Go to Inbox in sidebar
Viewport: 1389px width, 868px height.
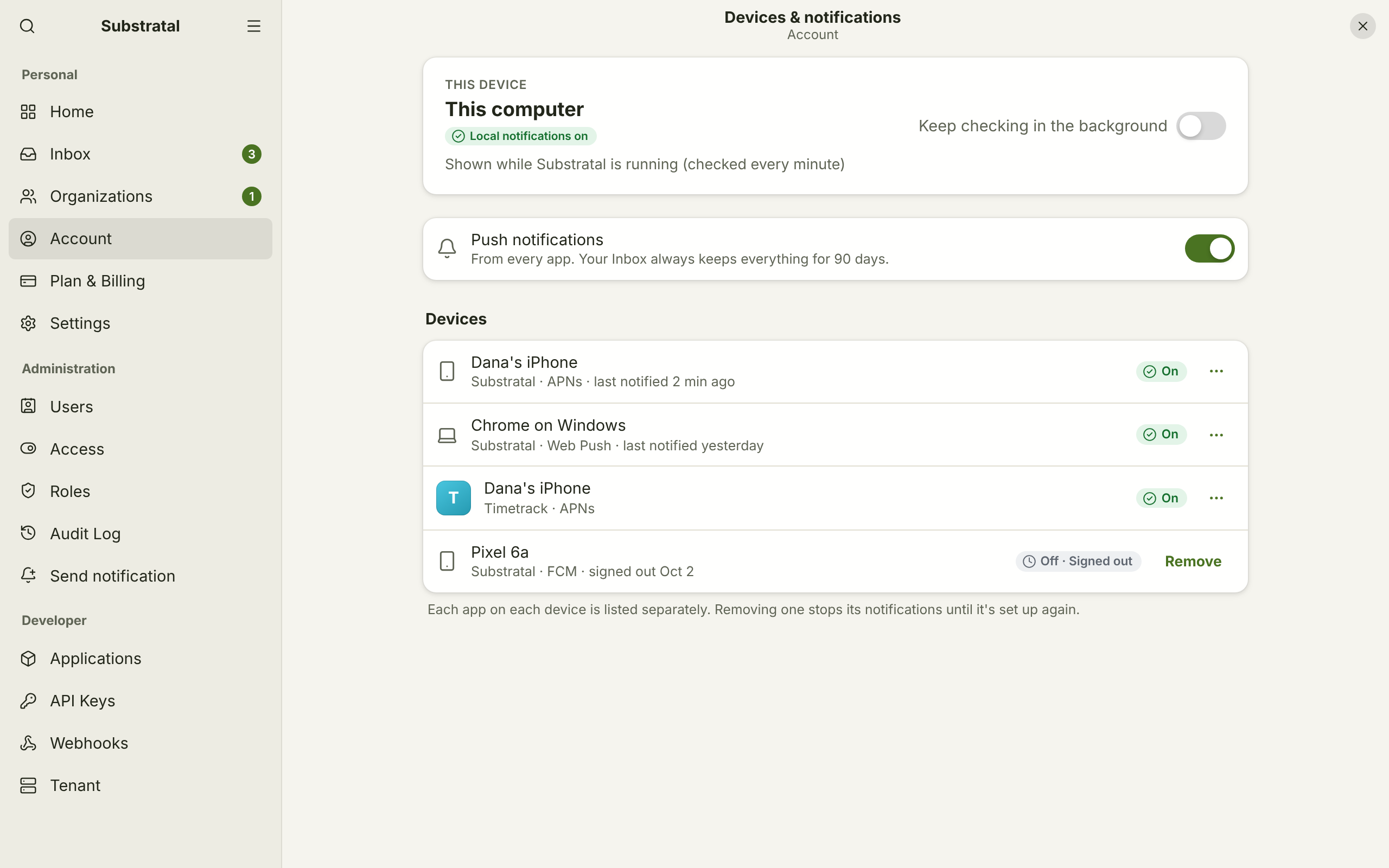click(x=140, y=154)
